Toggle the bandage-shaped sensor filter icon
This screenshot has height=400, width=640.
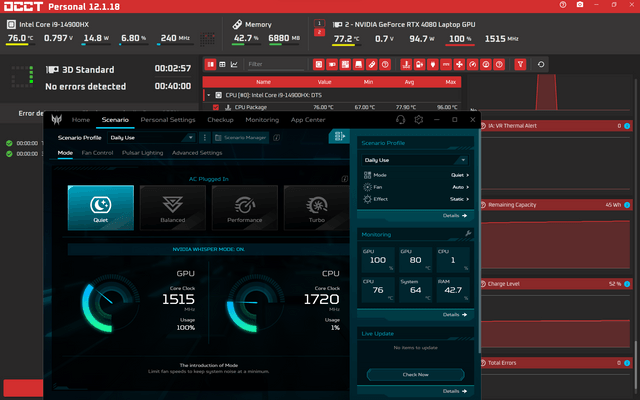tap(371, 64)
